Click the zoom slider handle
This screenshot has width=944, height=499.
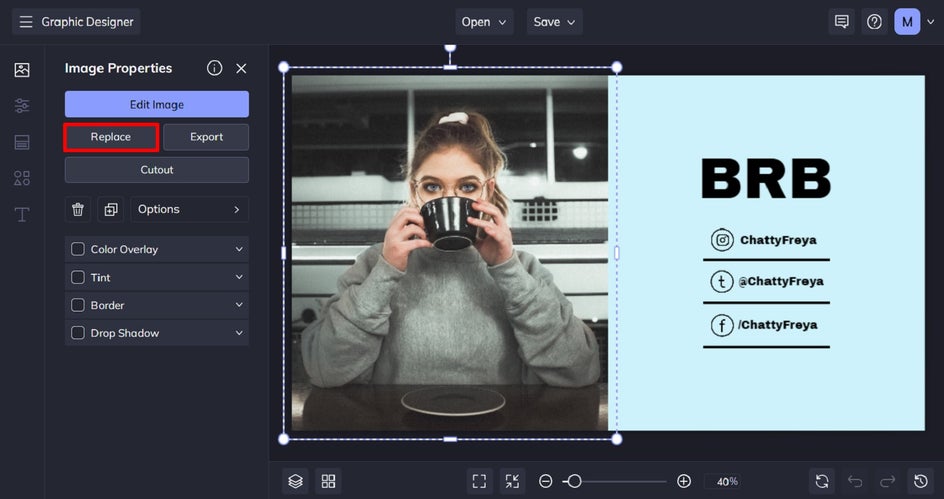(574, 481)
